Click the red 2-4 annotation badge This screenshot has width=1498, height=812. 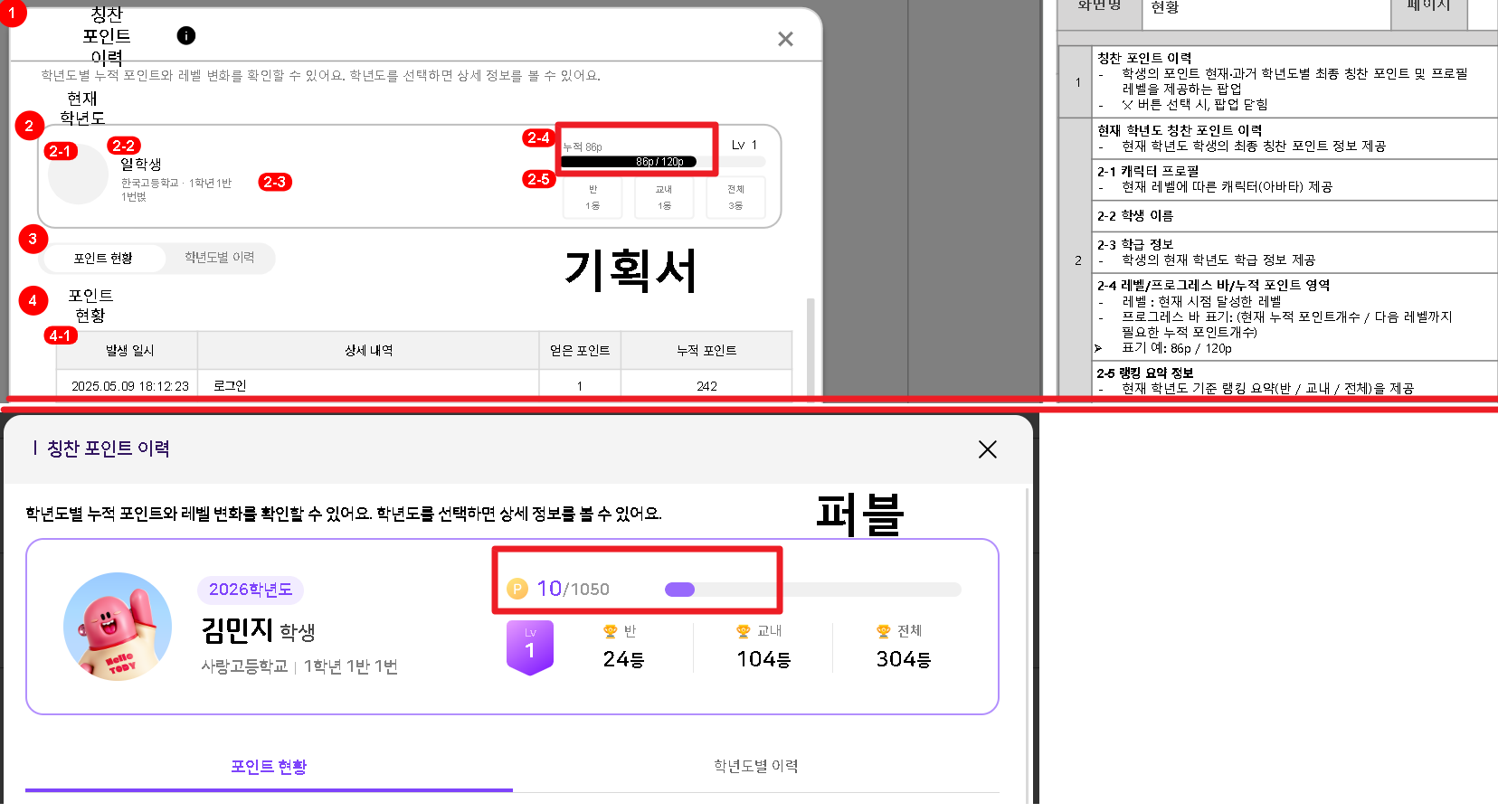(x=538, y=137)
